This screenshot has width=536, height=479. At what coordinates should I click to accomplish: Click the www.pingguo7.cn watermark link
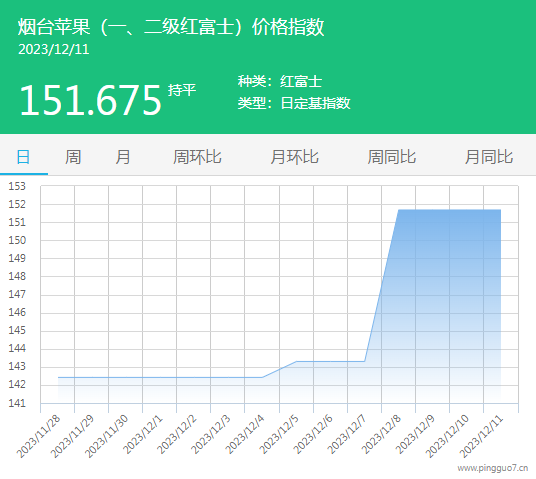(x=493, y=468)
